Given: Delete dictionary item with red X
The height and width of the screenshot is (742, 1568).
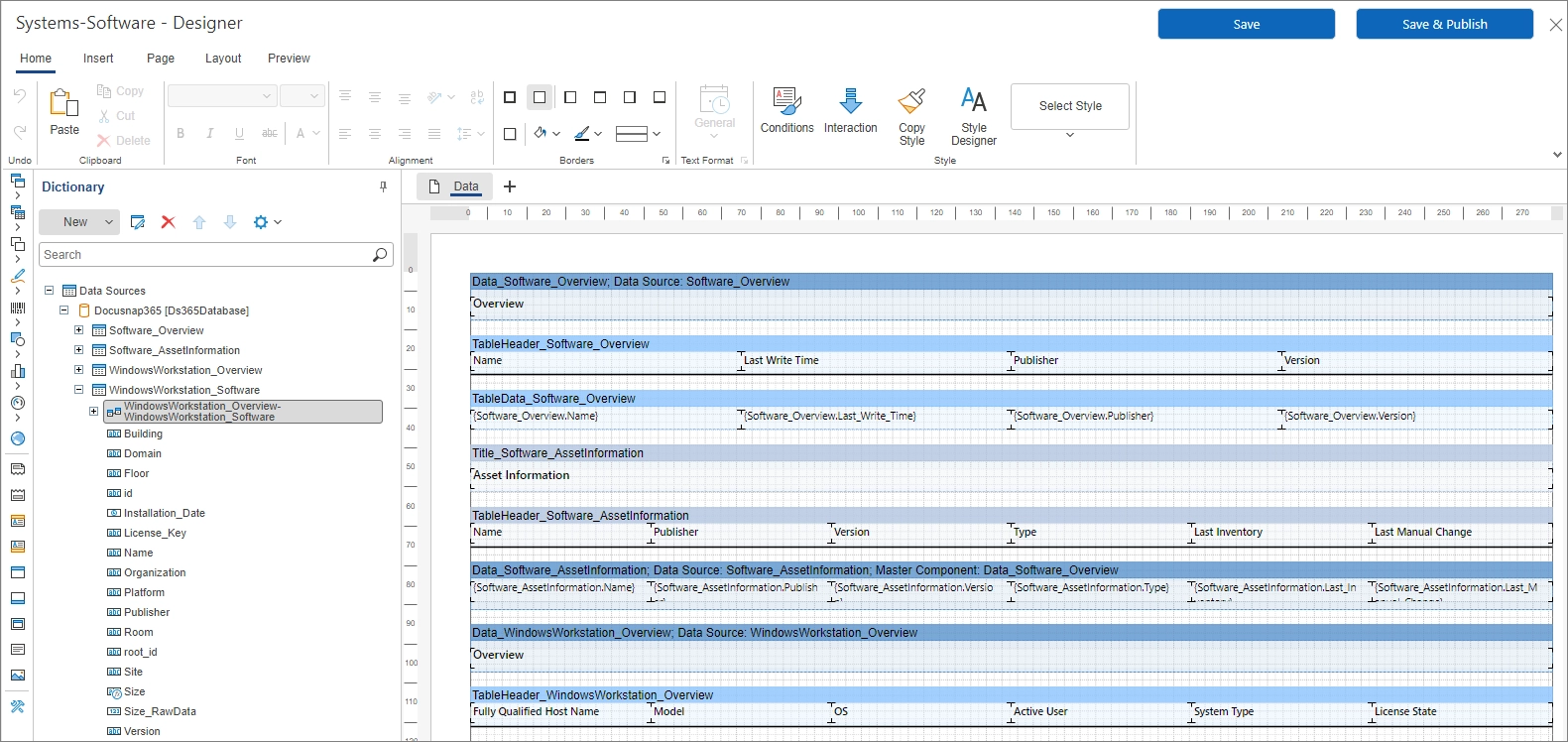Looking at the screenshot, I should tap(169, 222).
